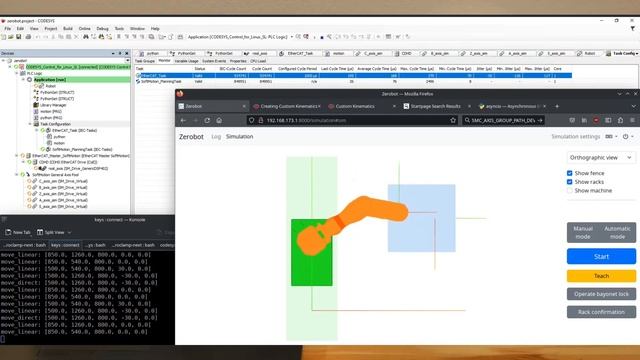The height and width of the screenshot is (360, 640).
Task: Toggle the Show racks checkbox
Action: point(570,182)
